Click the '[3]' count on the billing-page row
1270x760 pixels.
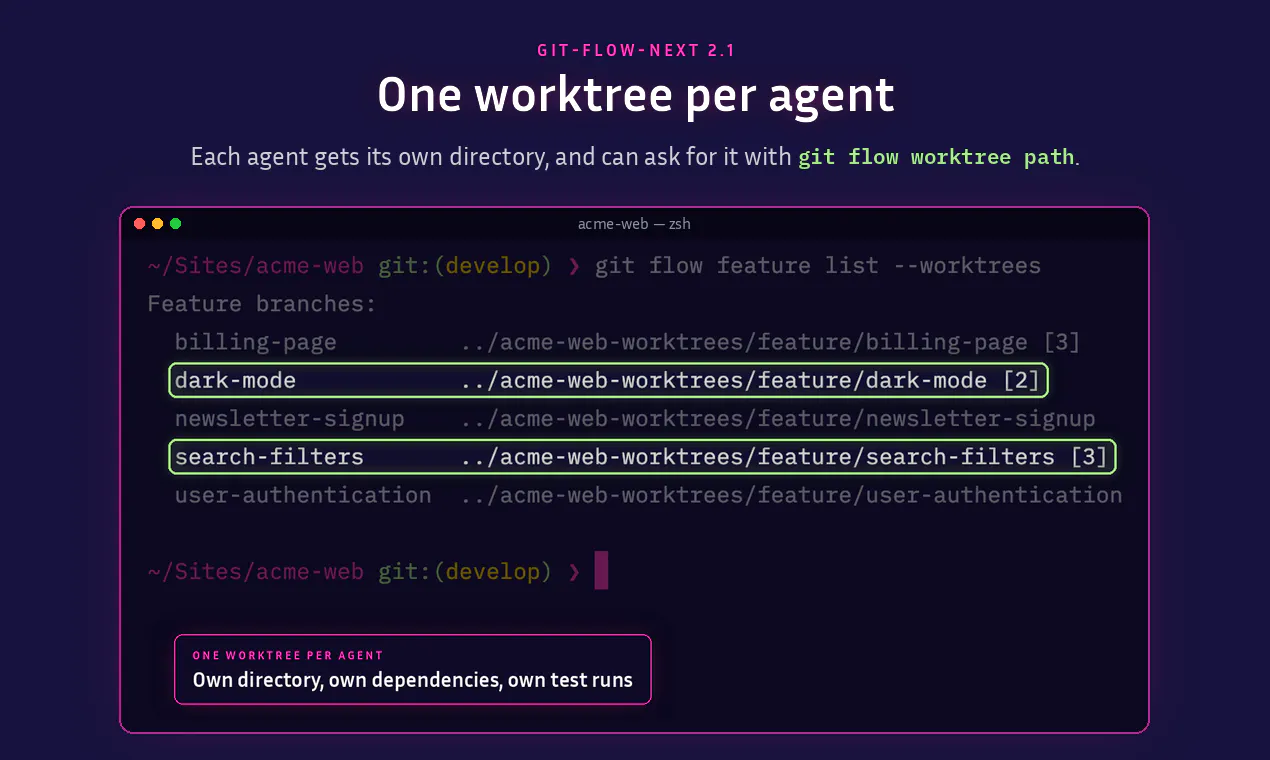(x=1062, y=343)
